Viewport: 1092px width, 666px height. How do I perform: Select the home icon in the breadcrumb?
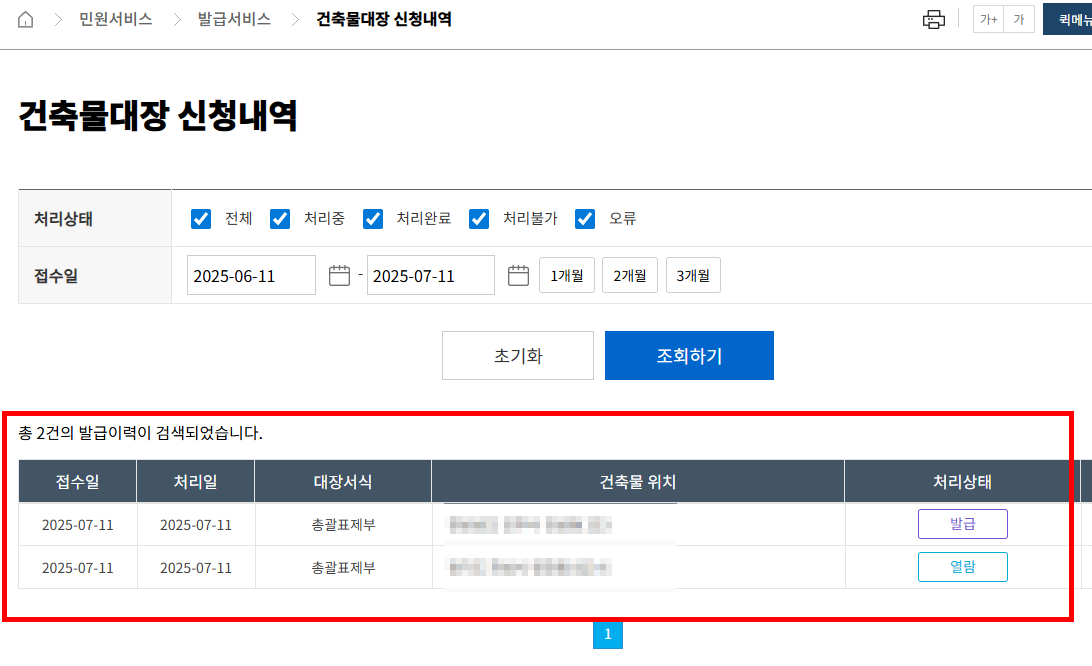25,18
